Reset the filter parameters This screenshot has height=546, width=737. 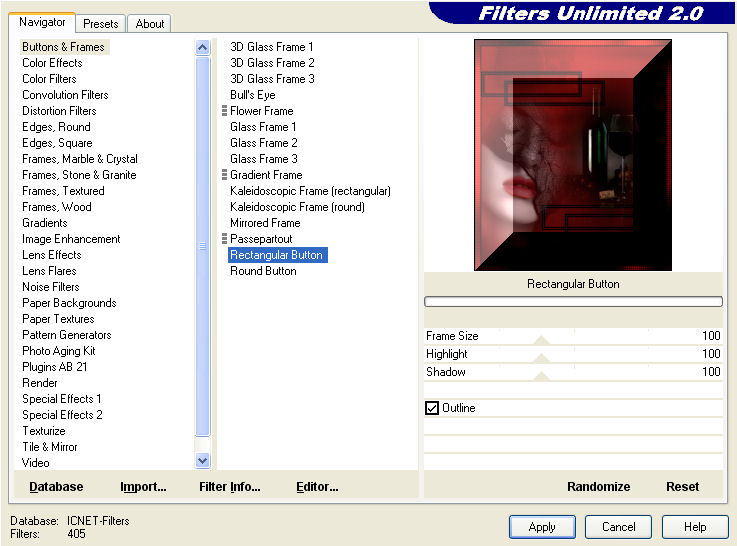pyautogui.click(x=682, y=487)
